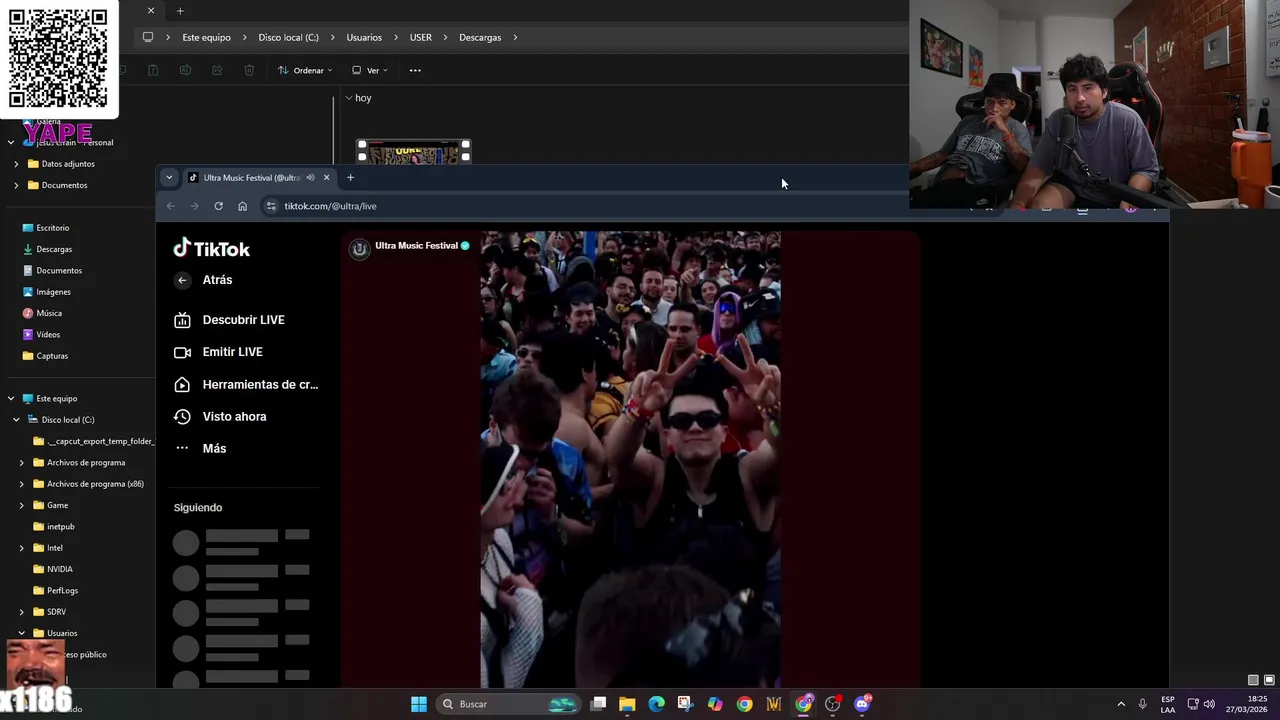This screenshot has width=1280, height=720.
Task: Open Descubrir LIVE in the TikTok sidebar
Action: coord(246,320)
